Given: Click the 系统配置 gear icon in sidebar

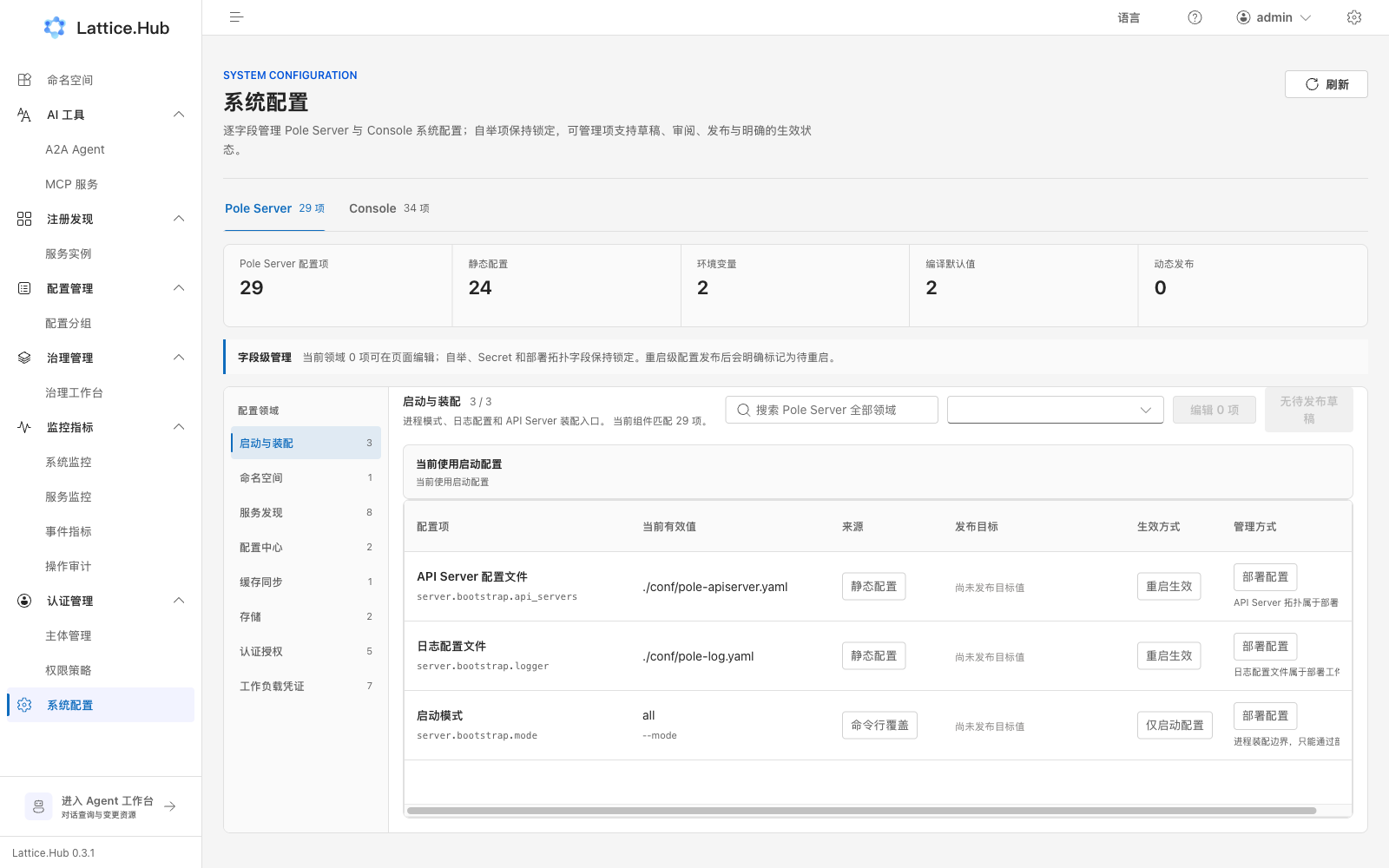Looking at the screenshot, I should pyautogui.click(x=24, y=705).
